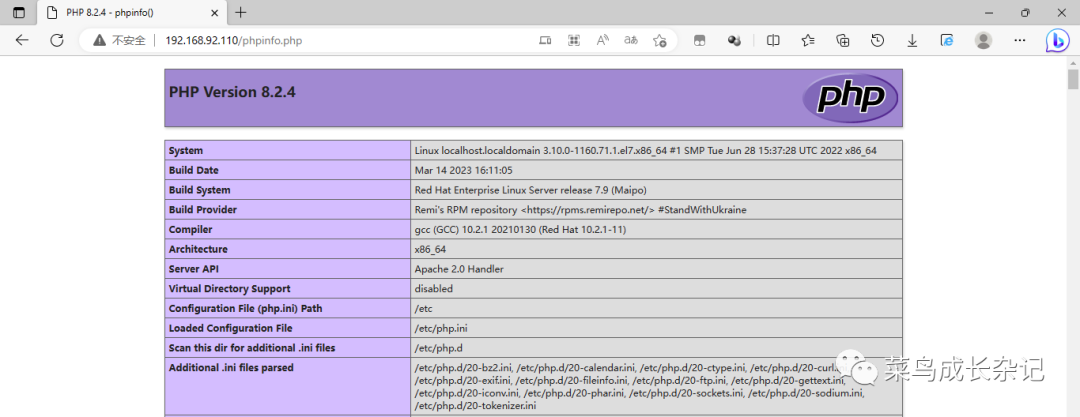Open the extension with gray spheres icon

[734, 41]
